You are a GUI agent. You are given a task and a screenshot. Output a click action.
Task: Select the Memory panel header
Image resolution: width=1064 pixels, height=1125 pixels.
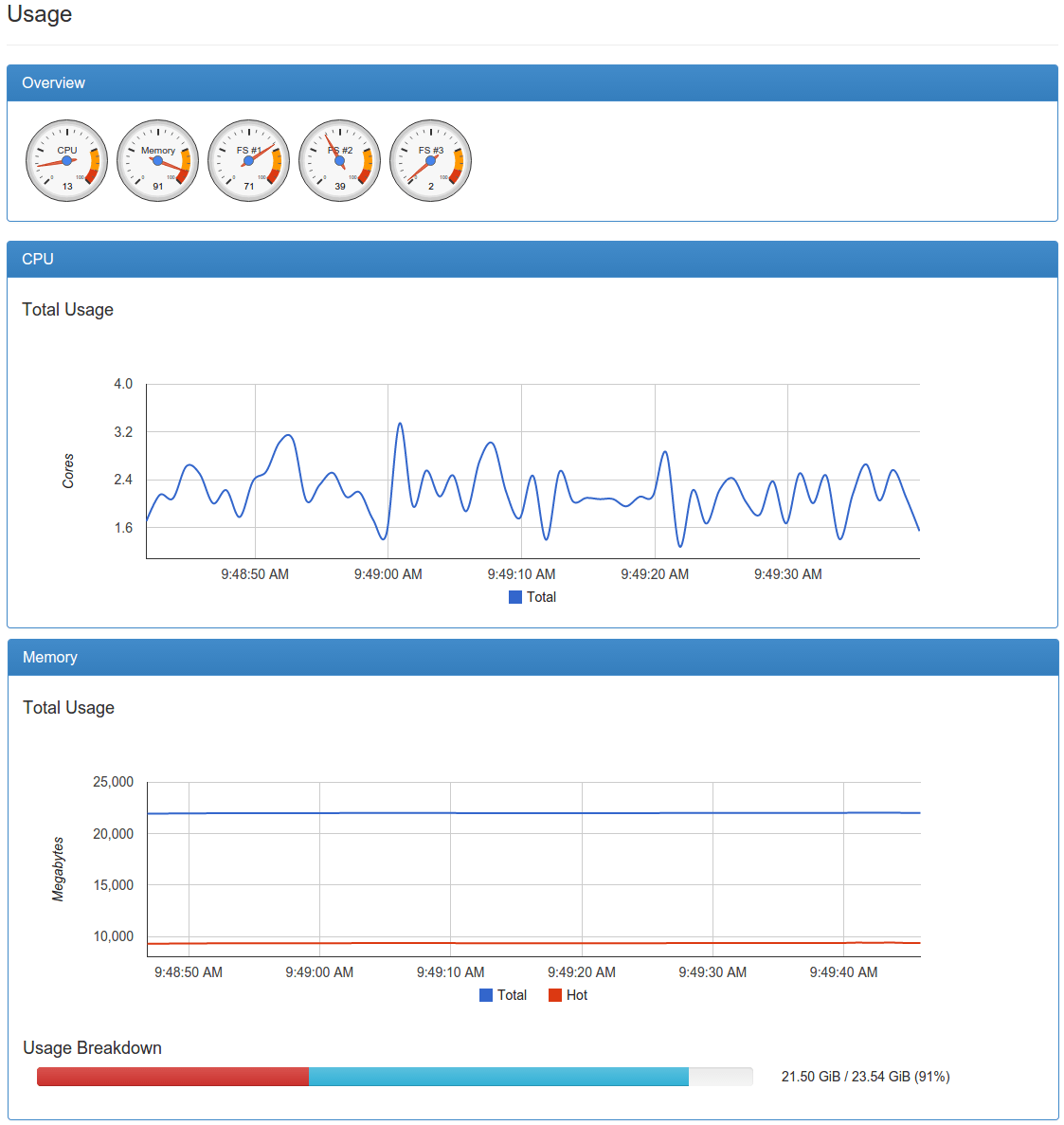pyautogui.click(x=532, y=658)
